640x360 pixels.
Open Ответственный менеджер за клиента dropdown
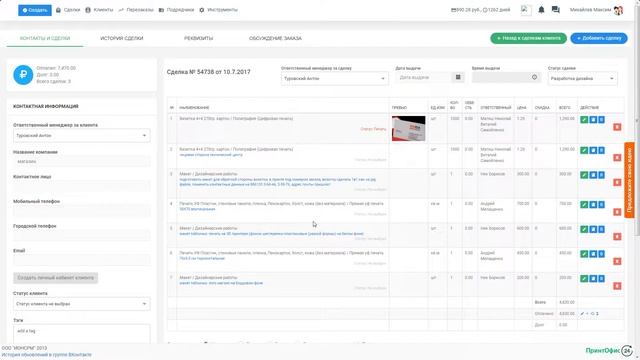click(82, 136)
